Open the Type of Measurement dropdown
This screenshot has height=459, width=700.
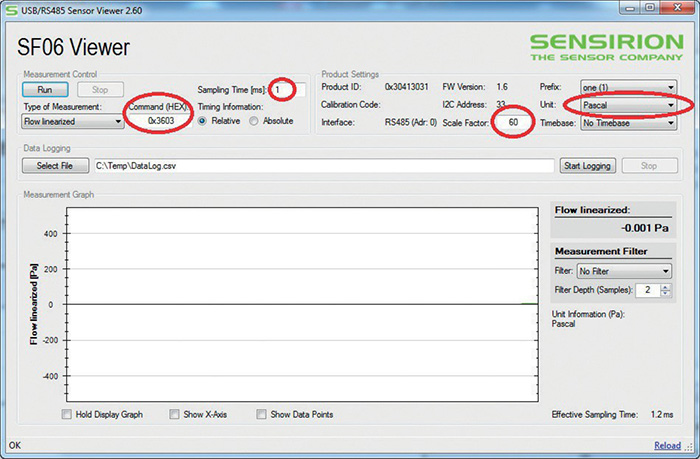pyautogui.click(x=72, y=121)
